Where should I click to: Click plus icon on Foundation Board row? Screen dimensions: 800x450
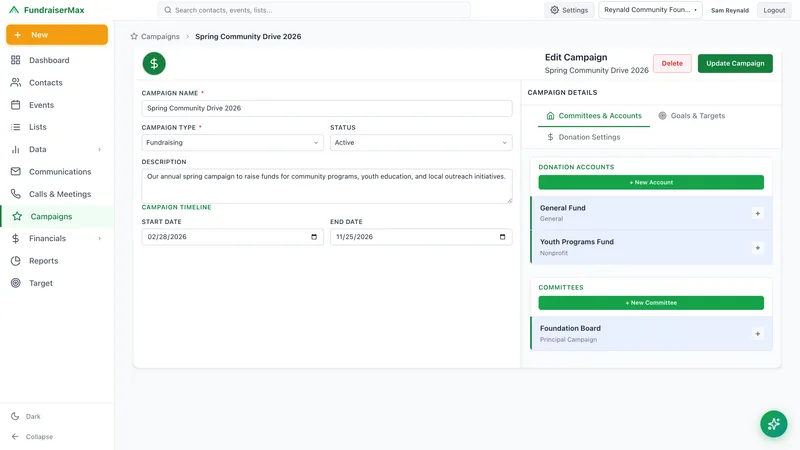coord(758,334)
